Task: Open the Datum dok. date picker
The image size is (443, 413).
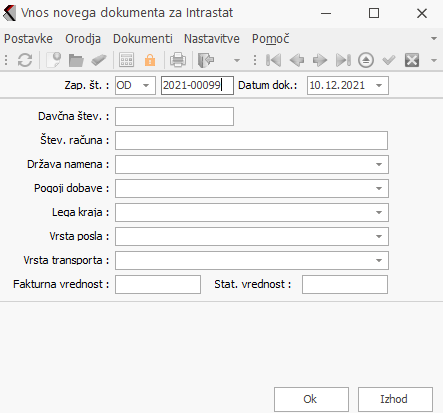Action: coord(379,85)
